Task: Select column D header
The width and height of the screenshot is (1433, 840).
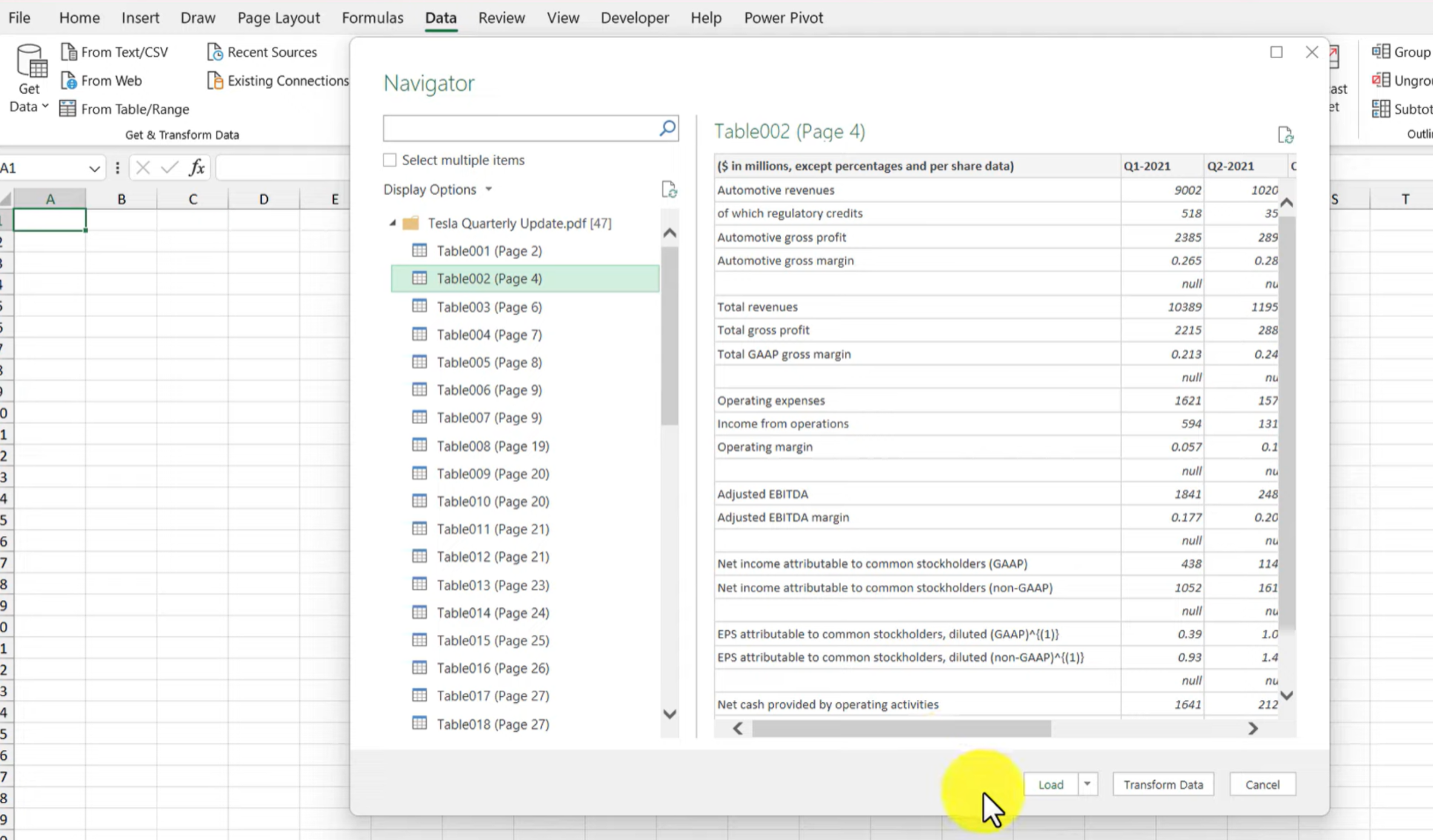Action: tap(264, 199)
